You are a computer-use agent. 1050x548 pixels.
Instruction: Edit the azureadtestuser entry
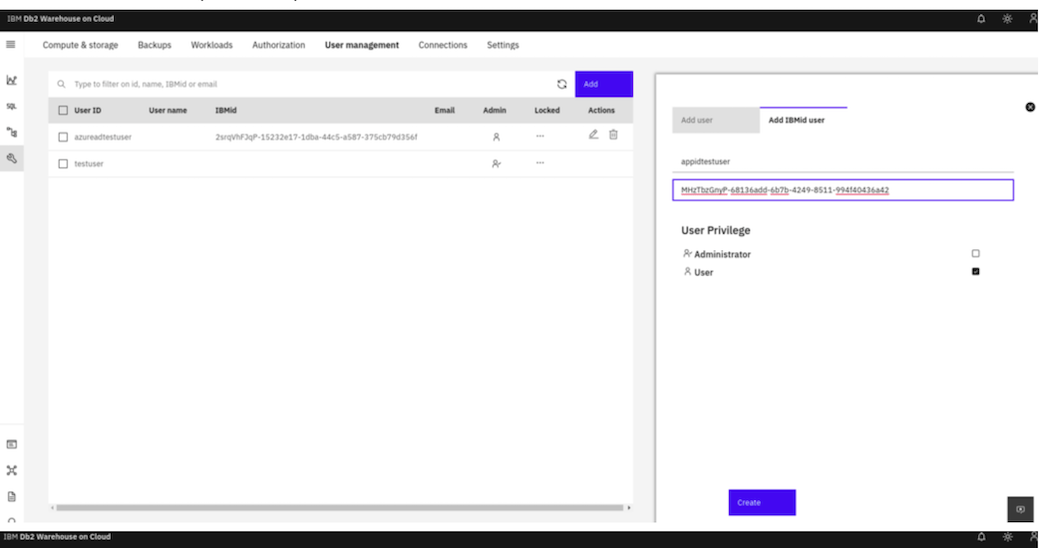pos(593,135)
